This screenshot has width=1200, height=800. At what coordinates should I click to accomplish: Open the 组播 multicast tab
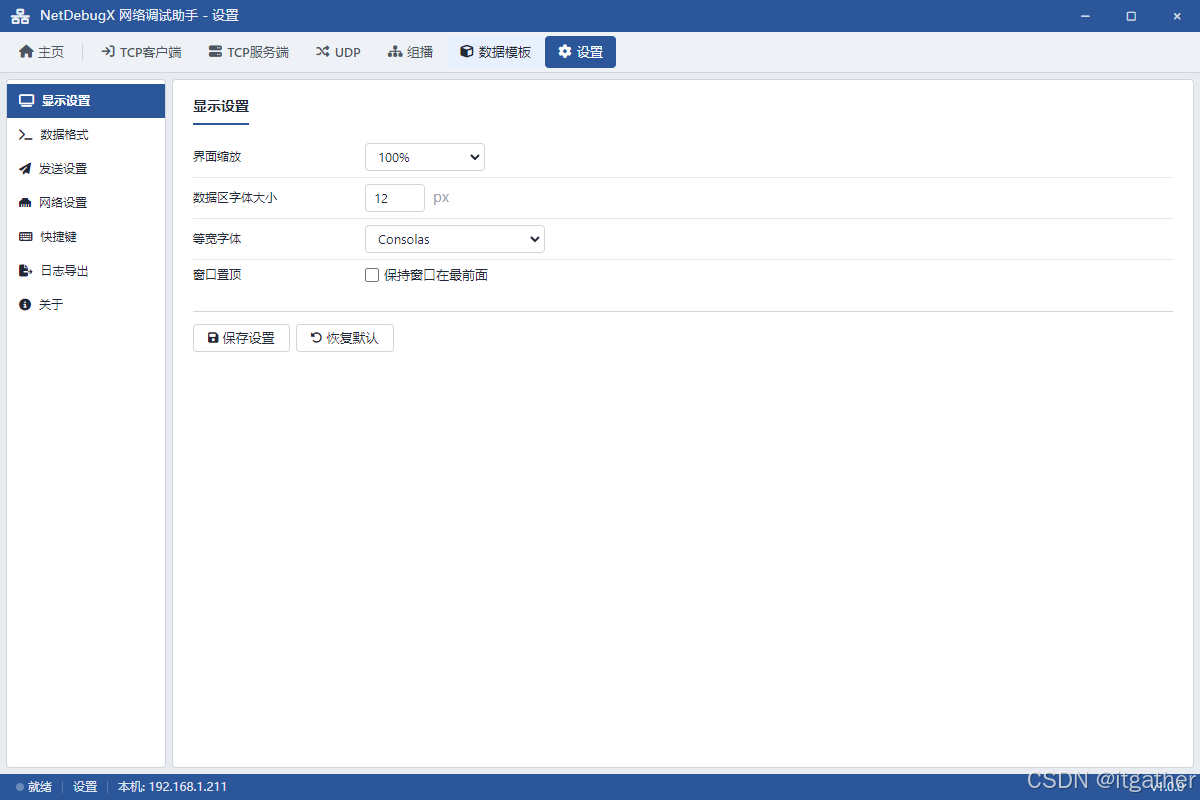[x=410, y=52]
